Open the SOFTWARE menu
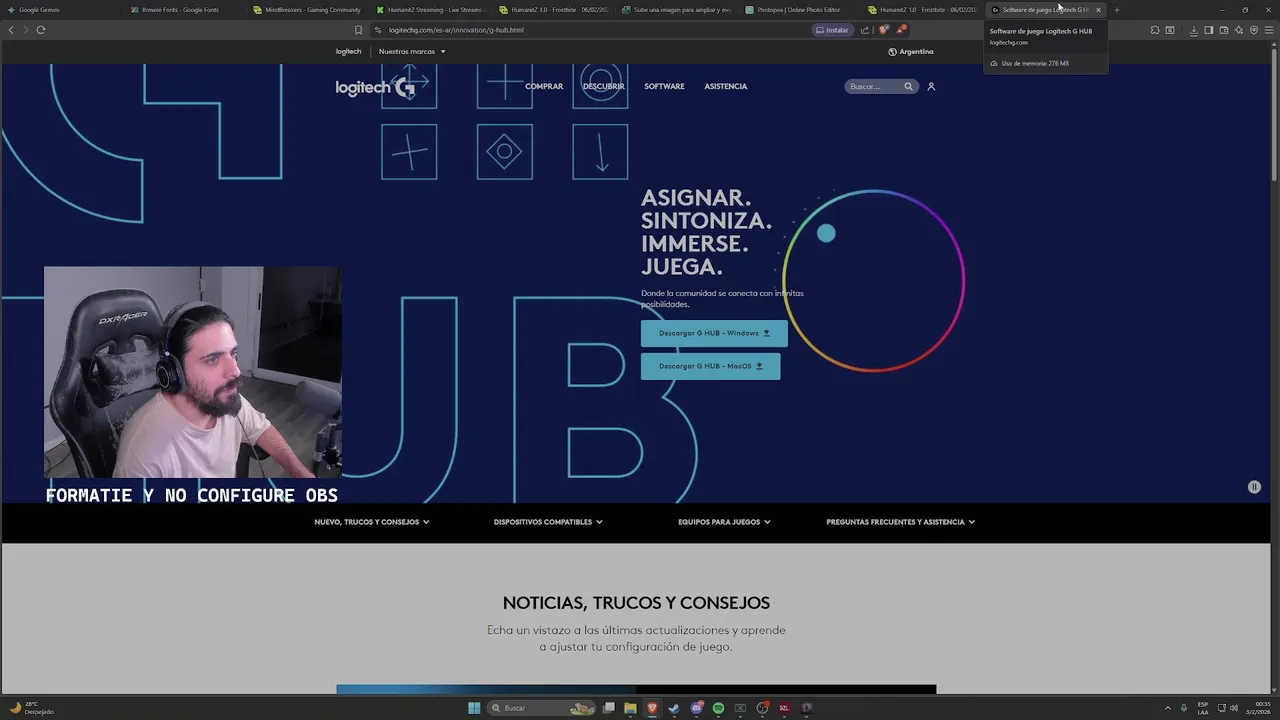Image resolution: width=1280 pixels, height=720 pixels. pos(664,86)
